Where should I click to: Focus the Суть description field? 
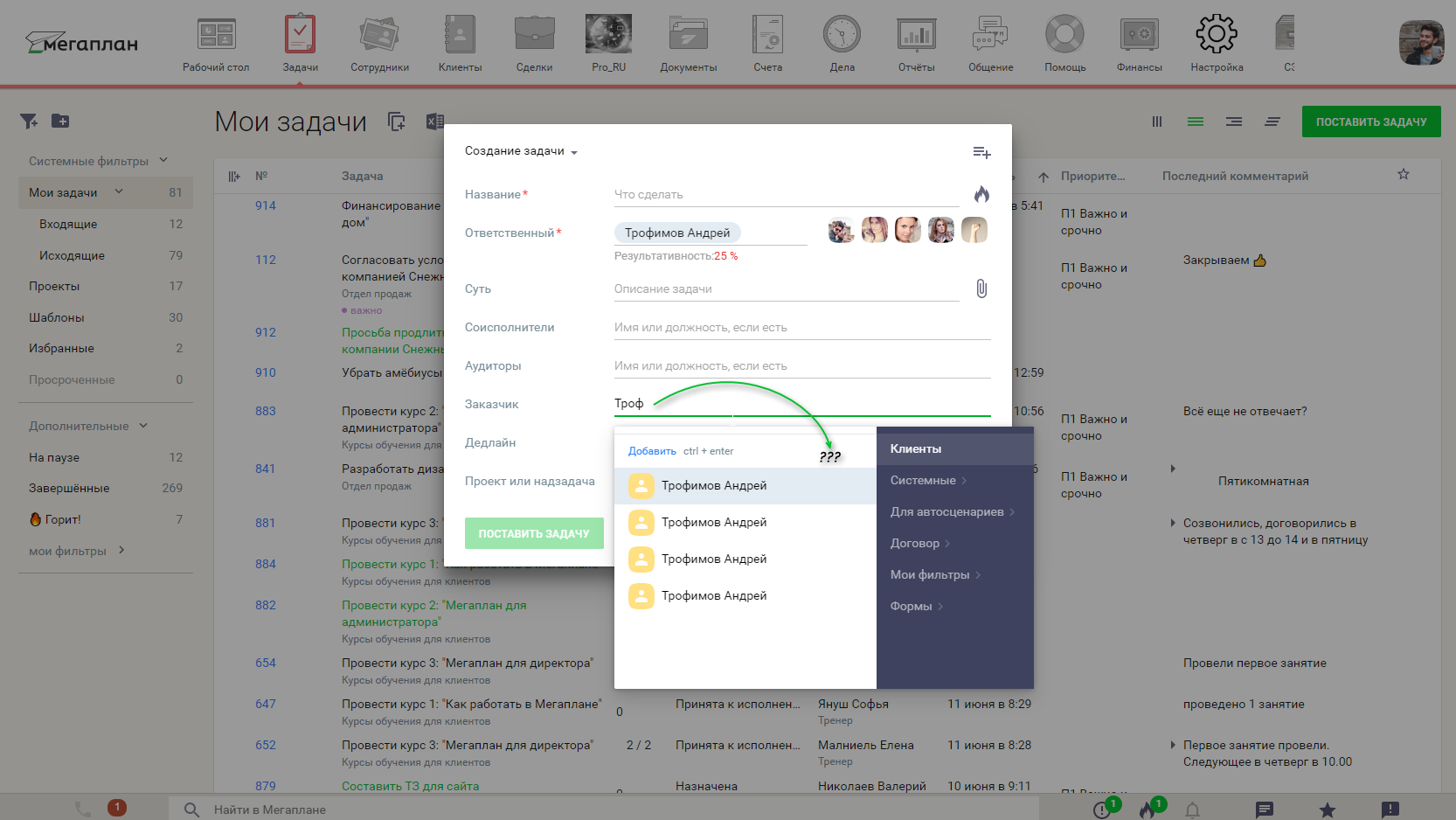point(787,288)
